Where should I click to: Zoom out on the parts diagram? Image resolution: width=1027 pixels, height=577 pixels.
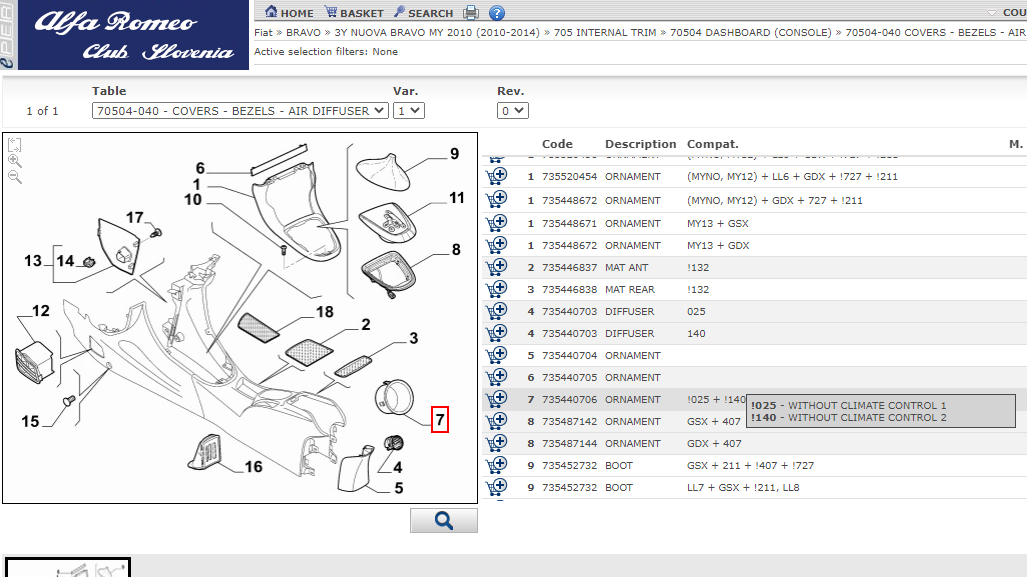click(14, 177)
